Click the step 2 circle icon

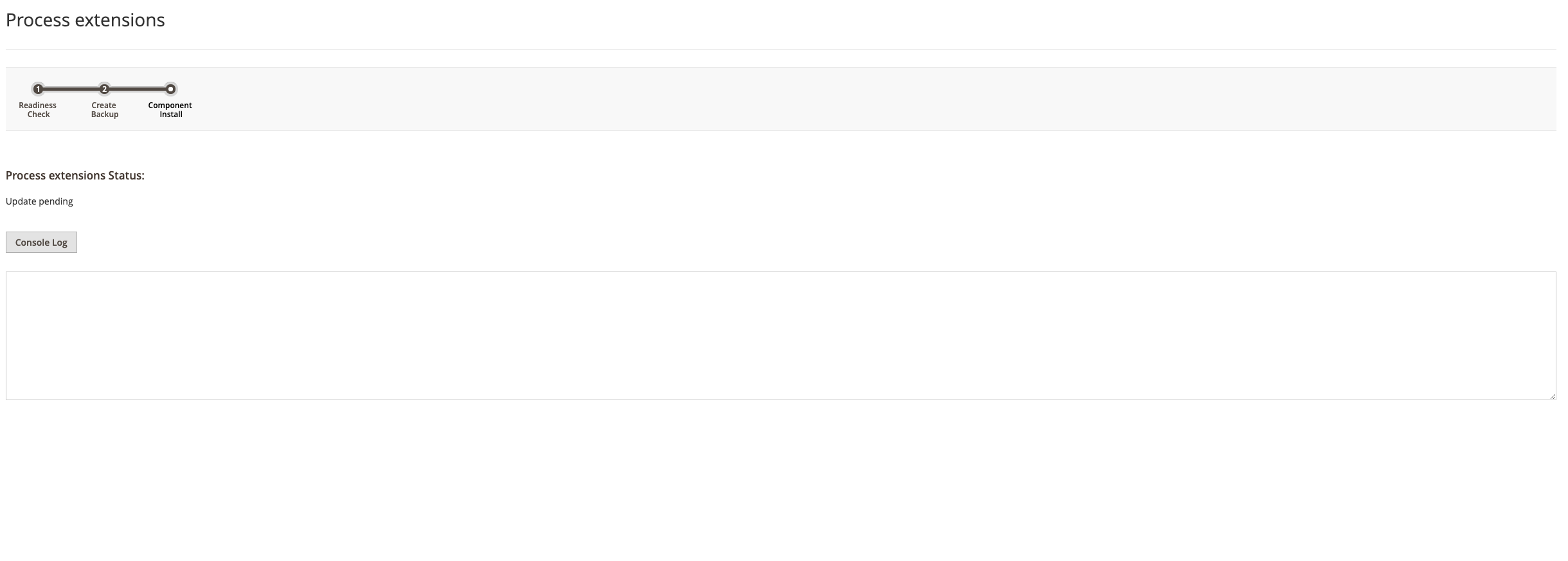click(104, 89)
